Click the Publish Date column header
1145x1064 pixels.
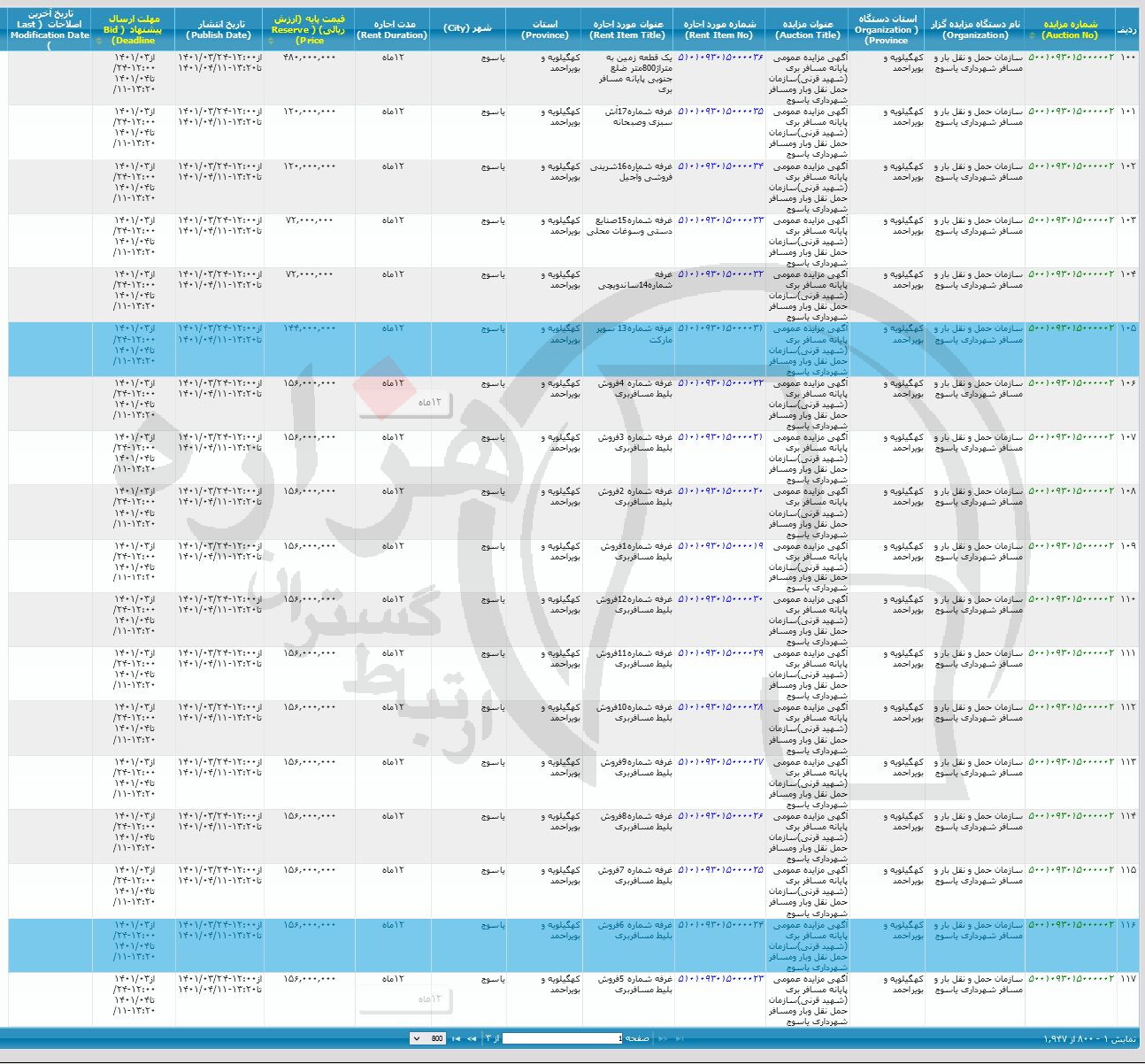tap(219, 29)
